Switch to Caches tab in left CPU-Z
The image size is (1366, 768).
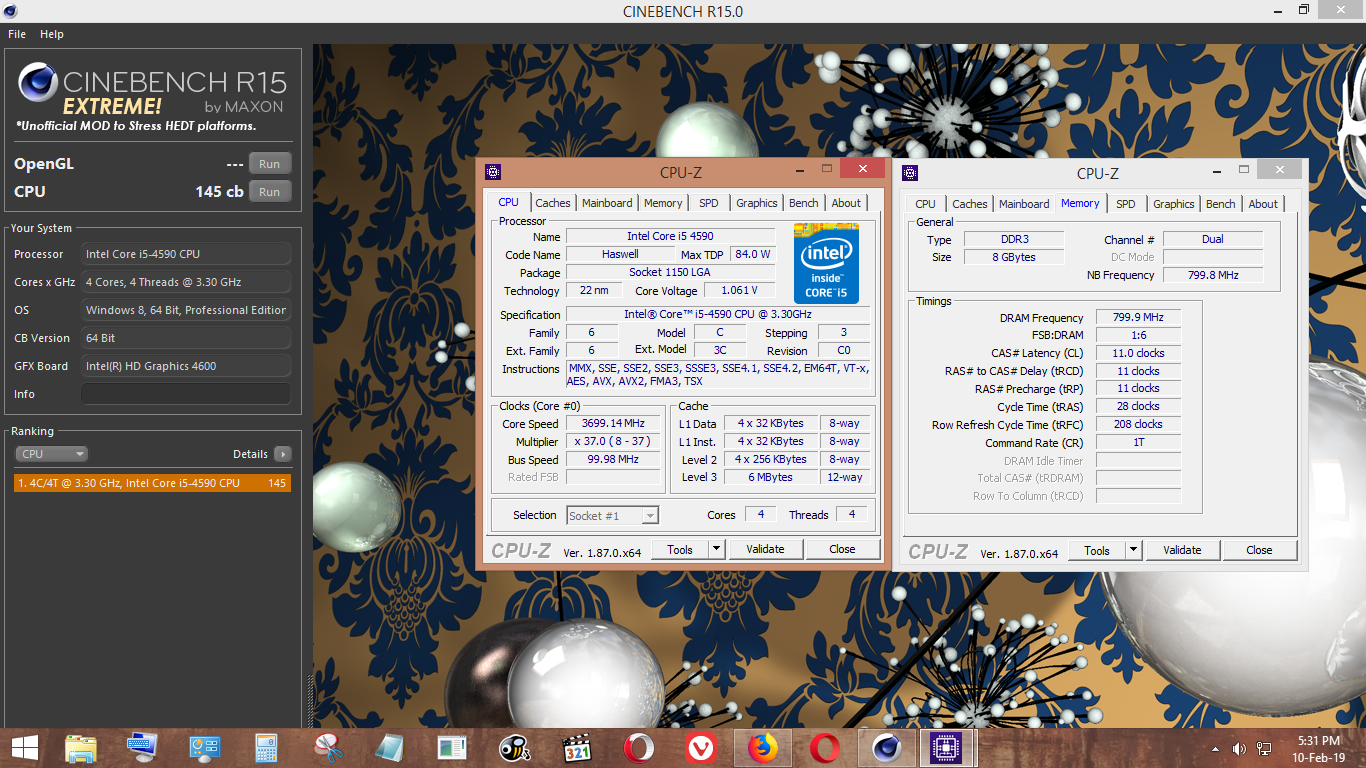pos(552,203)
